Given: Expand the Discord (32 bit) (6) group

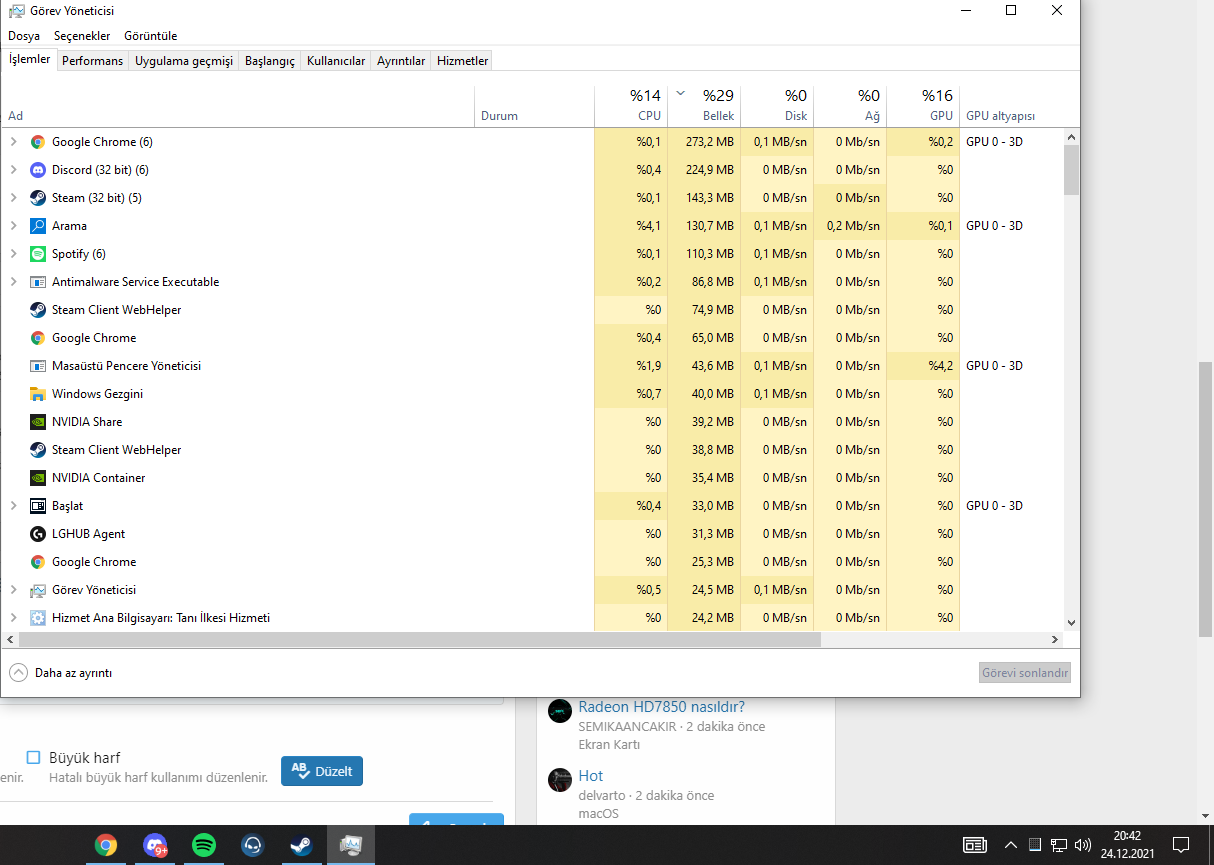Looking at the screenshot, I should (x=13, y=170).
